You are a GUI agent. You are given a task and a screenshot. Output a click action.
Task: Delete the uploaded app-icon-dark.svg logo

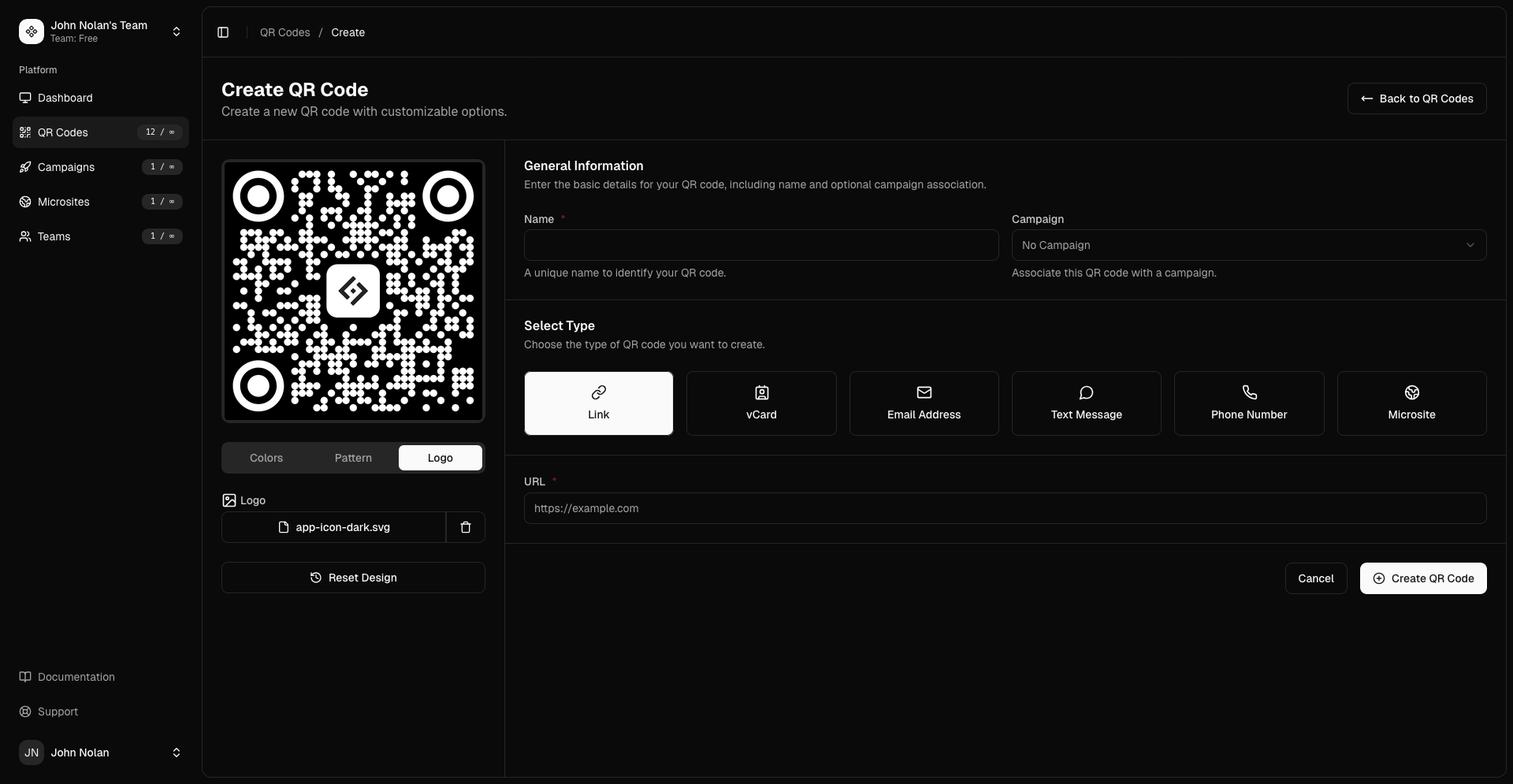pos(465,527)
